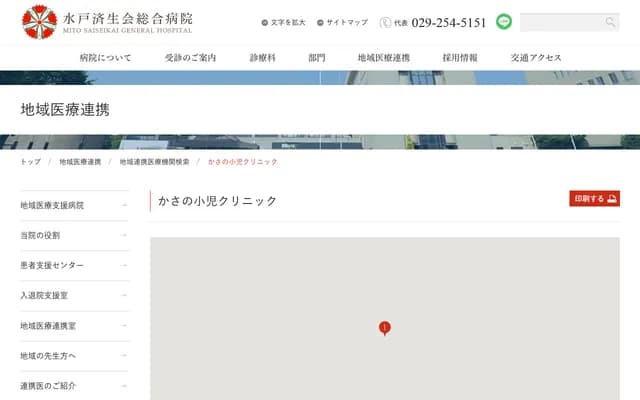The image size is (640, 400).
Task: Click the phone icon beside 代表
Action: (385, 22)
